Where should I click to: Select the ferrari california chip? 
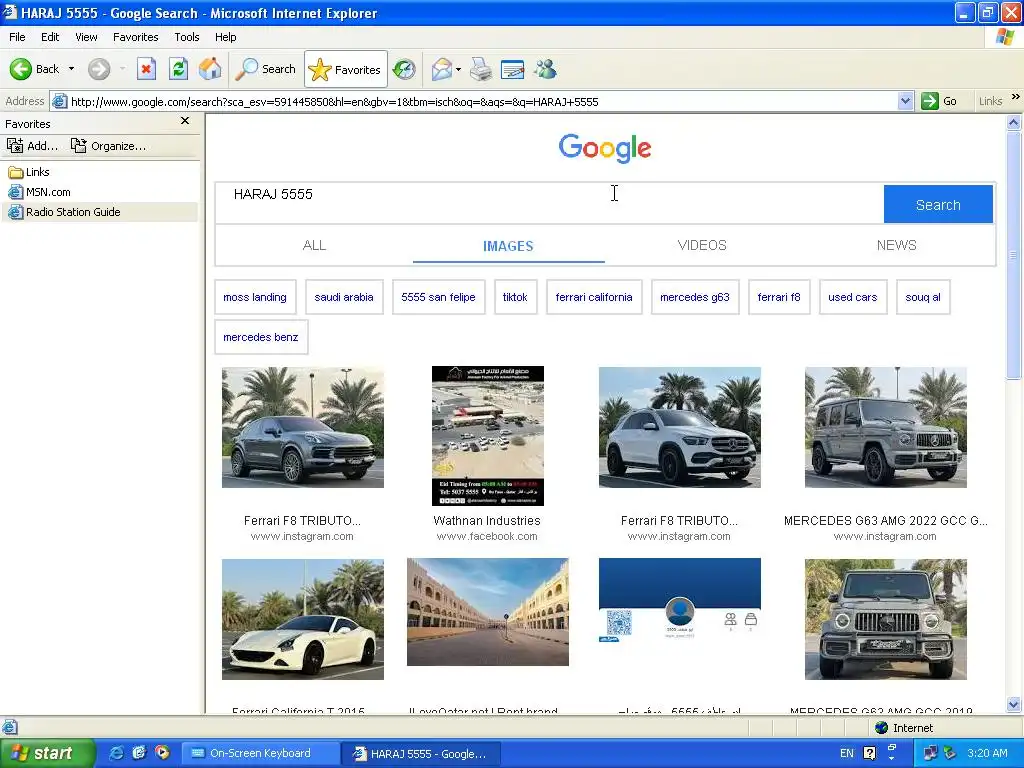click(594, 297)
